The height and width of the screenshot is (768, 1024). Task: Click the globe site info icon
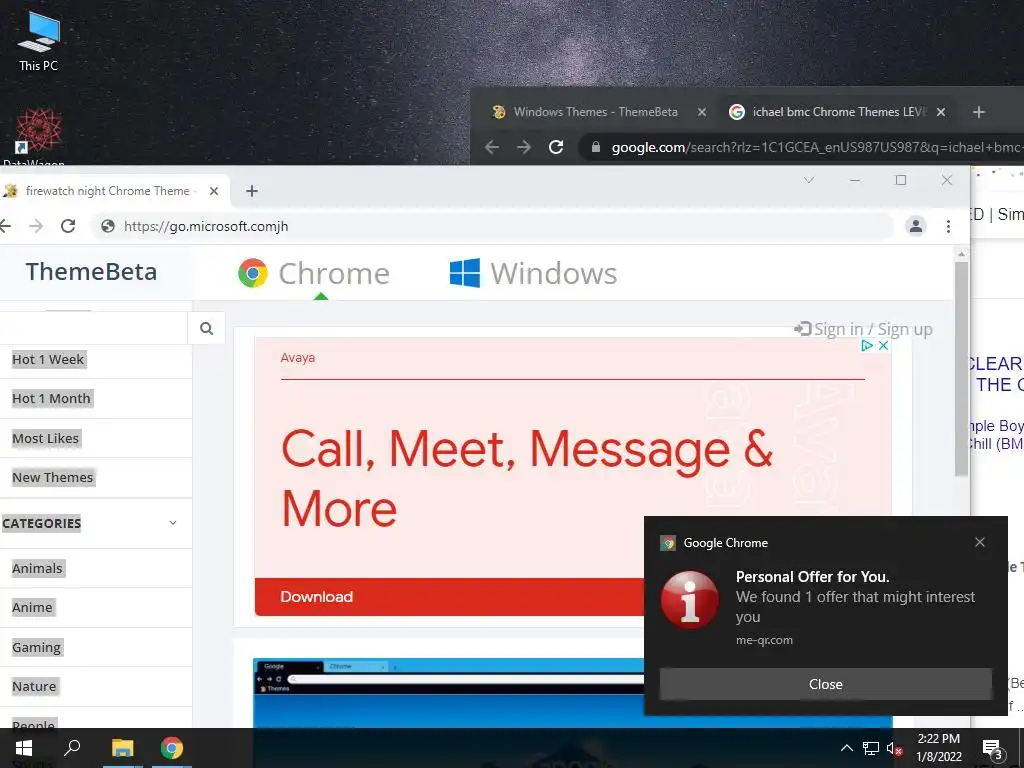tap(108, 226)
